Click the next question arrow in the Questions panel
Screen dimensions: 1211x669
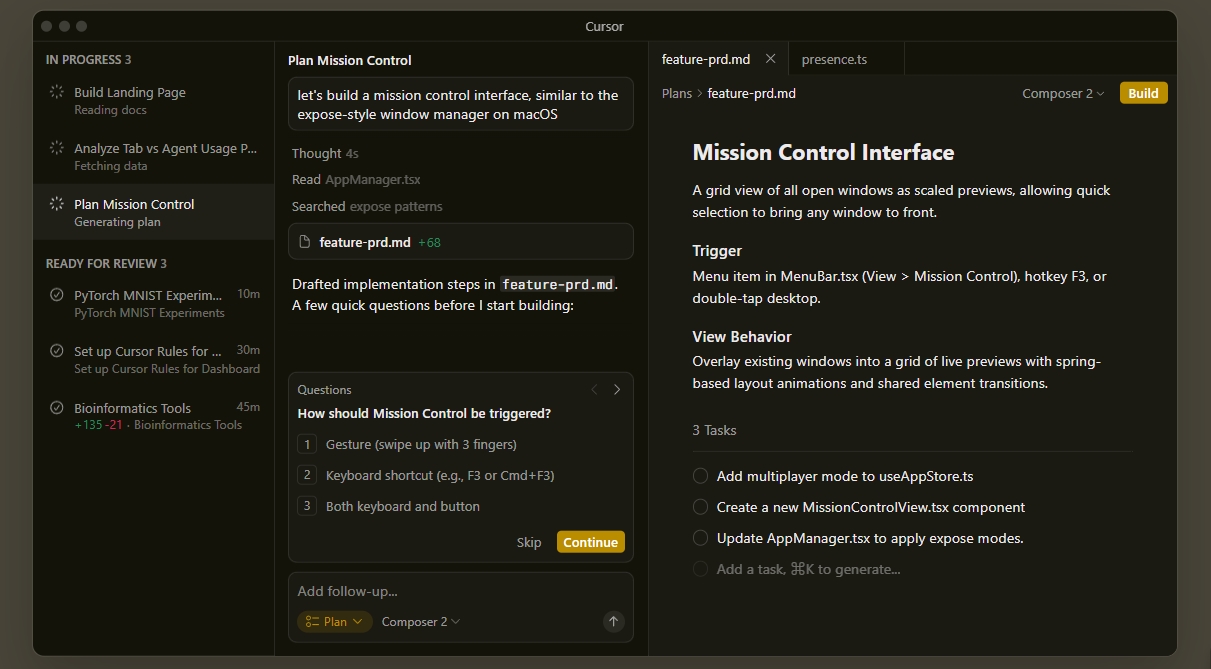coord(617,389)
